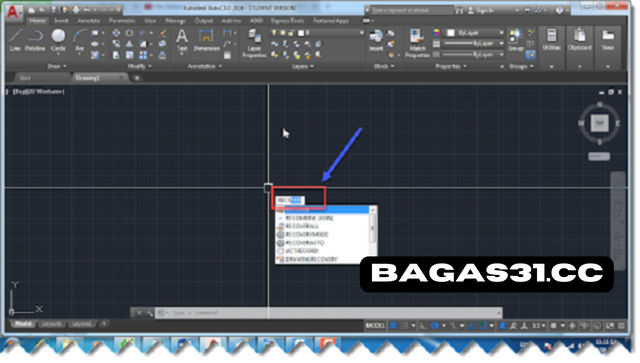Switch to the Insert ribbon tab
The height and width of the screenshot is (363, 640).
pos(61,20)
